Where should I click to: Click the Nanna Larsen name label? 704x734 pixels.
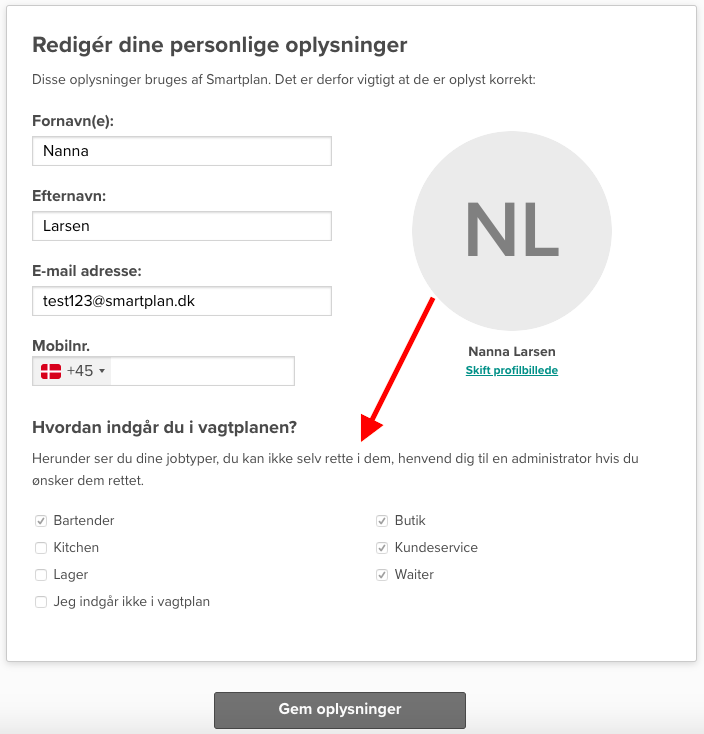point(511,352)
